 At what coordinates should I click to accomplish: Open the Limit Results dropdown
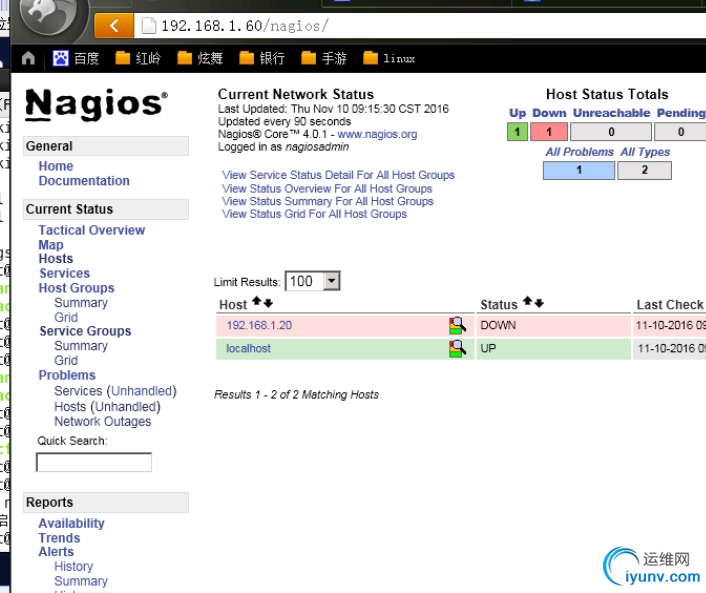click(312, 281)
